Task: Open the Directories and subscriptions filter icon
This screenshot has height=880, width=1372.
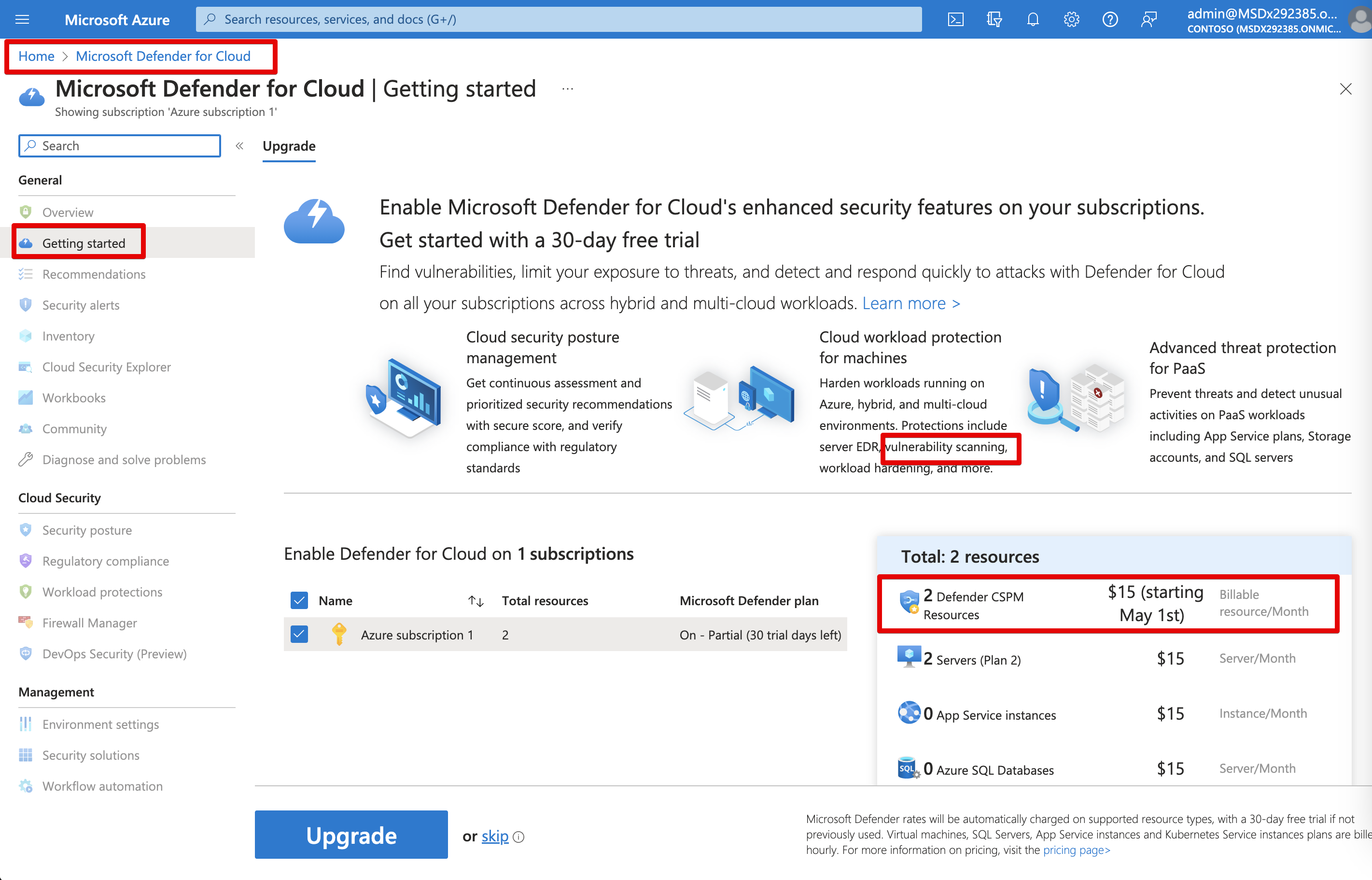Action: point(994,19)
